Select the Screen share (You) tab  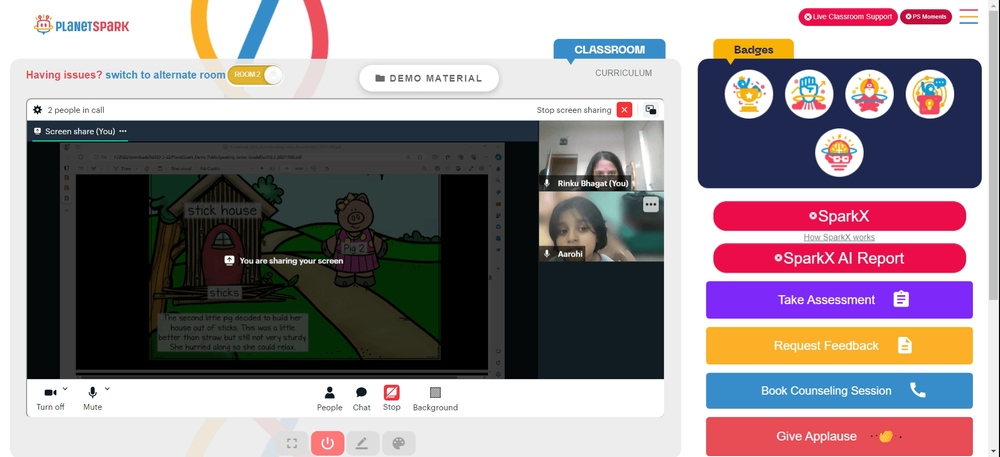coord(80,131)
